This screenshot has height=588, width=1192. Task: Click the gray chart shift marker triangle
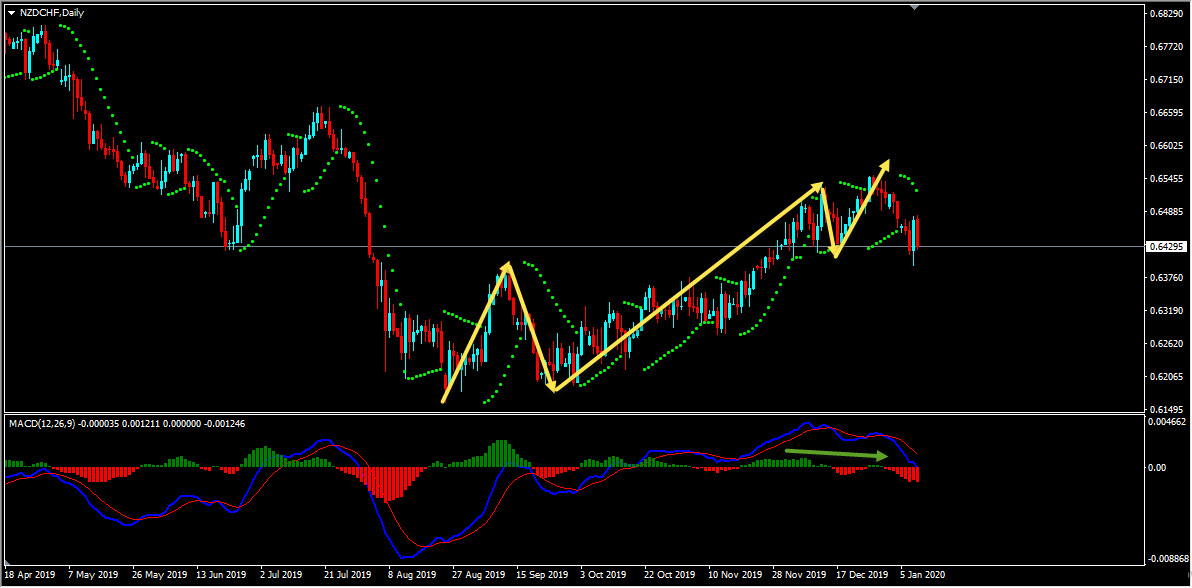click(x=915, y=7)
